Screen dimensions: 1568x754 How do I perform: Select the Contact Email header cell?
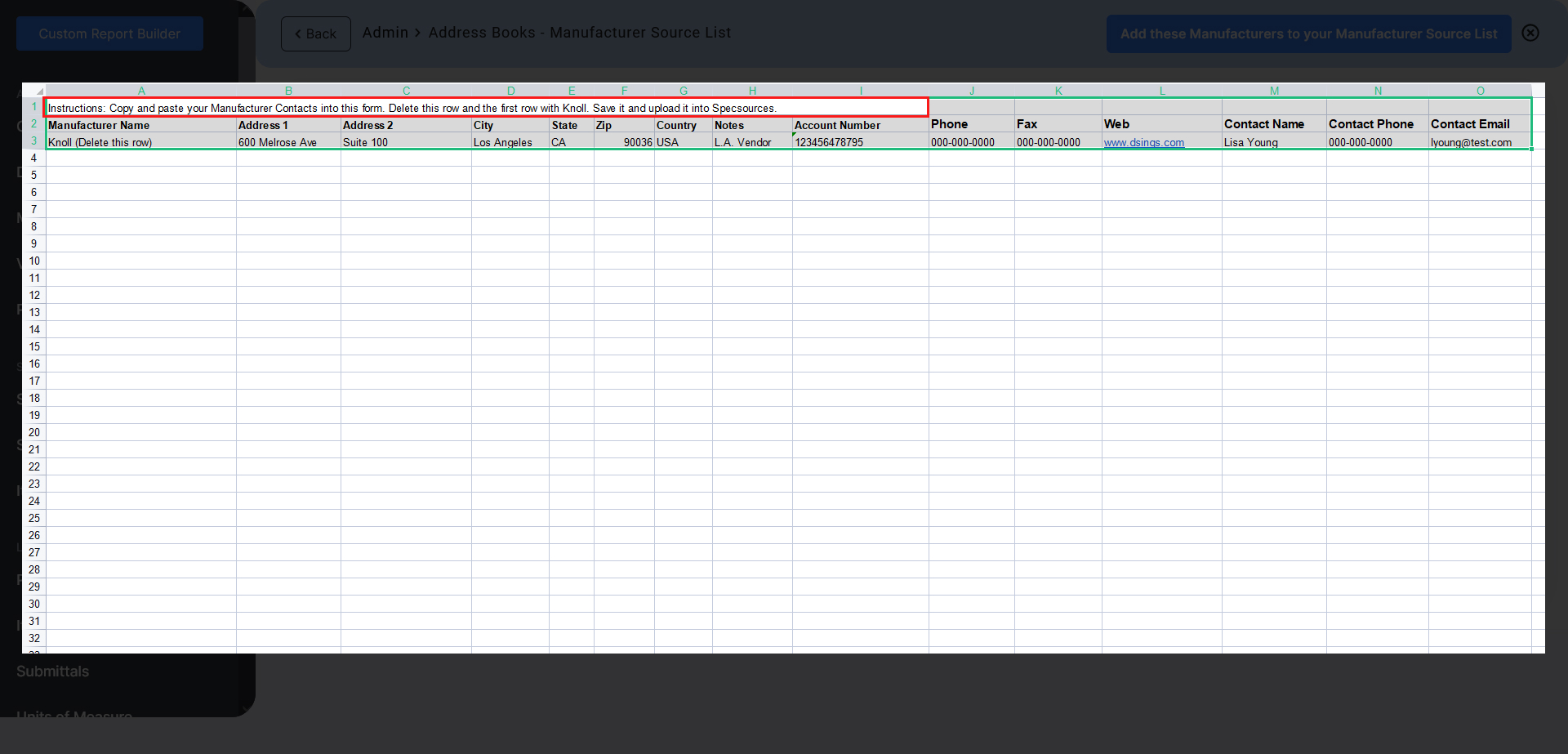(x=1480, y=124)
